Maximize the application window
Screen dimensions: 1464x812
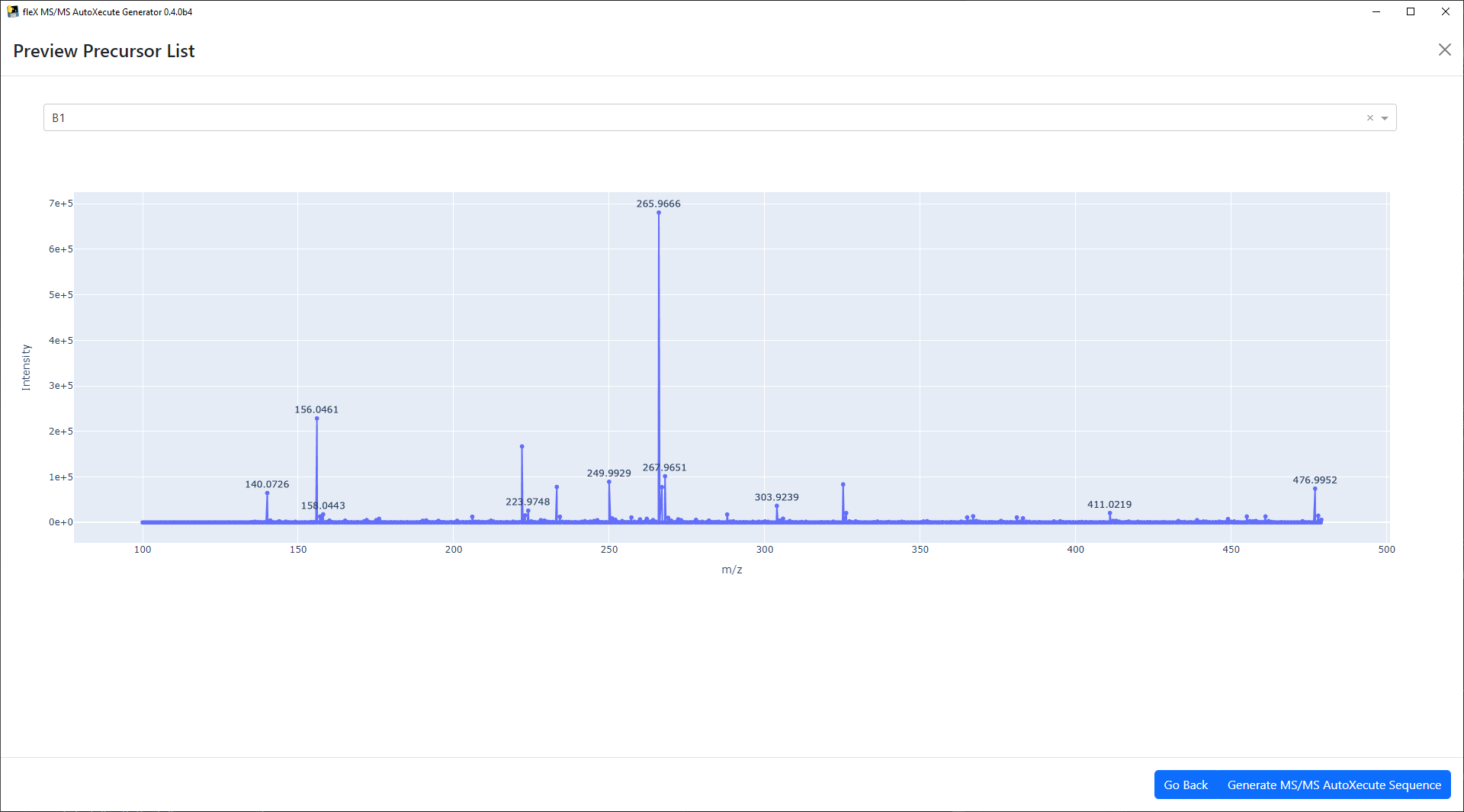[x=1411, y=11]
